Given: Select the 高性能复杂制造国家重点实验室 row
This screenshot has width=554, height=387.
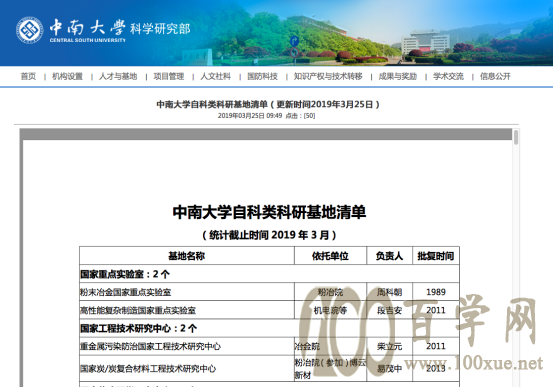Looking at the screenshot, I should click(x=269, y=310).
